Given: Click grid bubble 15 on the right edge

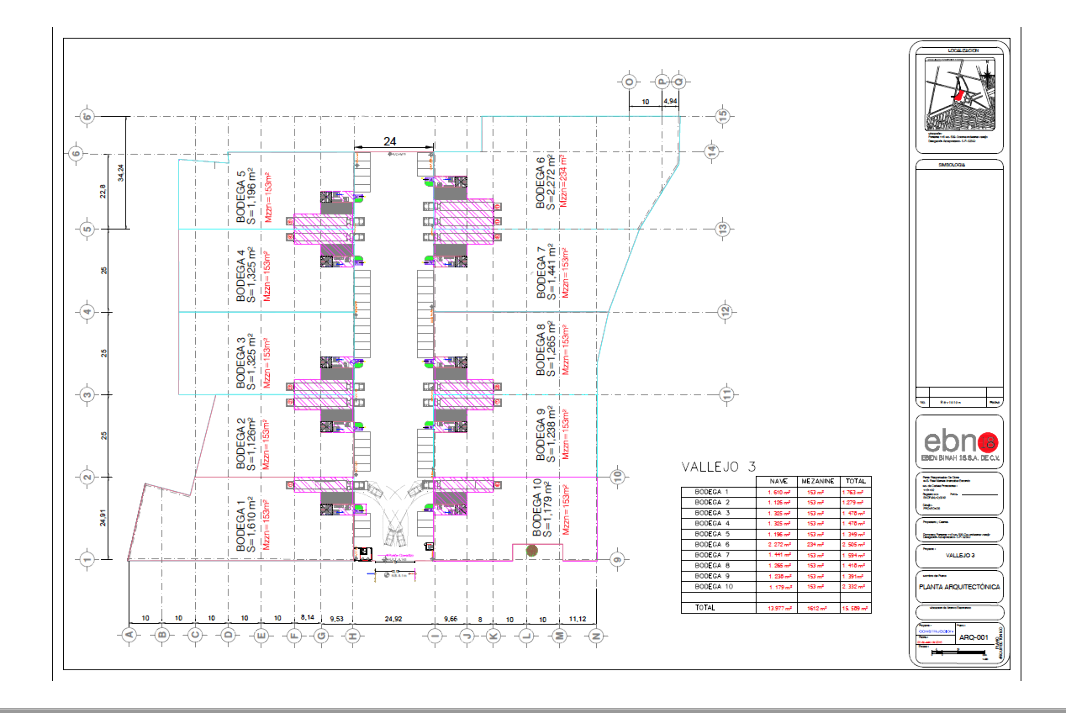Looking at the screenshot, I should pyautogui.click(x=721, y=114).
